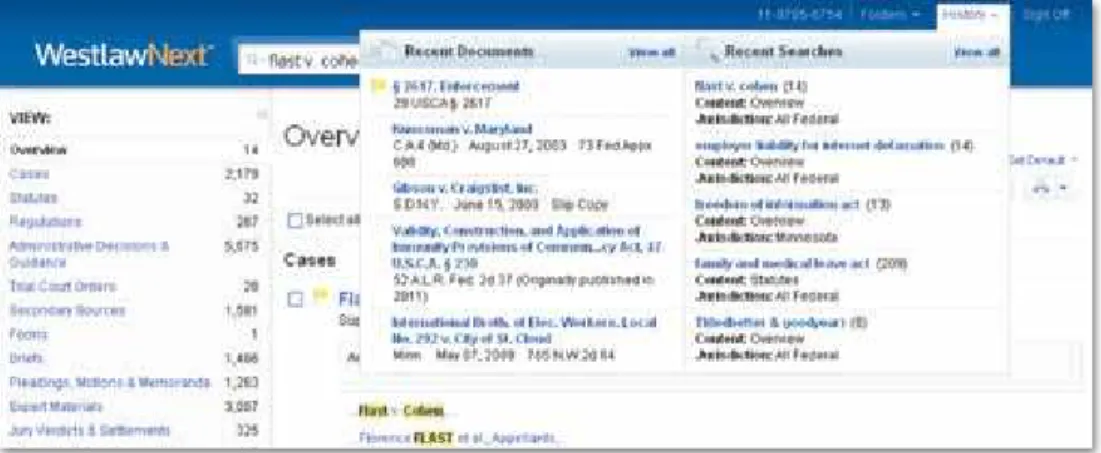
Task: Click View all for Recent Searches
Action: [977, 53]
